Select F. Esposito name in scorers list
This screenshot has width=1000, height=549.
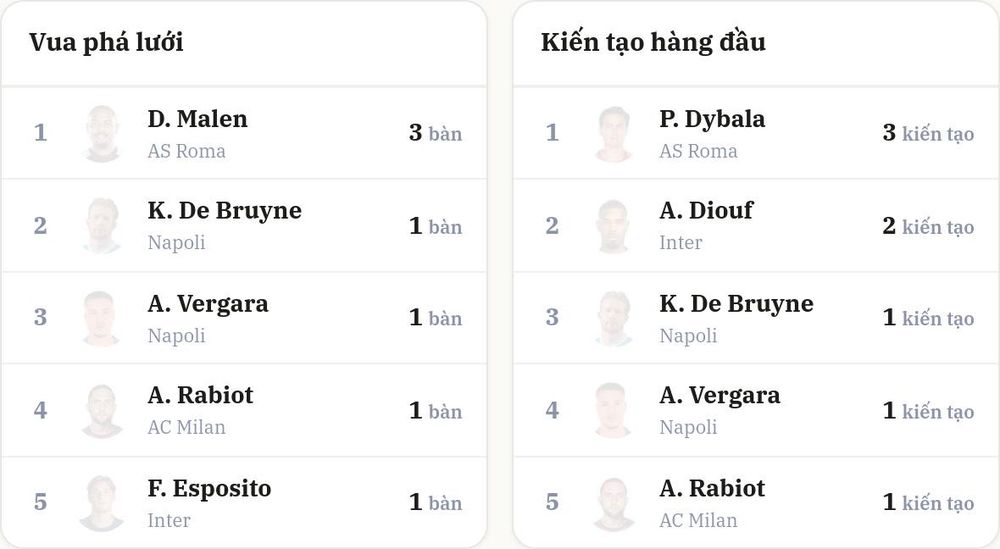click(209, 488)
